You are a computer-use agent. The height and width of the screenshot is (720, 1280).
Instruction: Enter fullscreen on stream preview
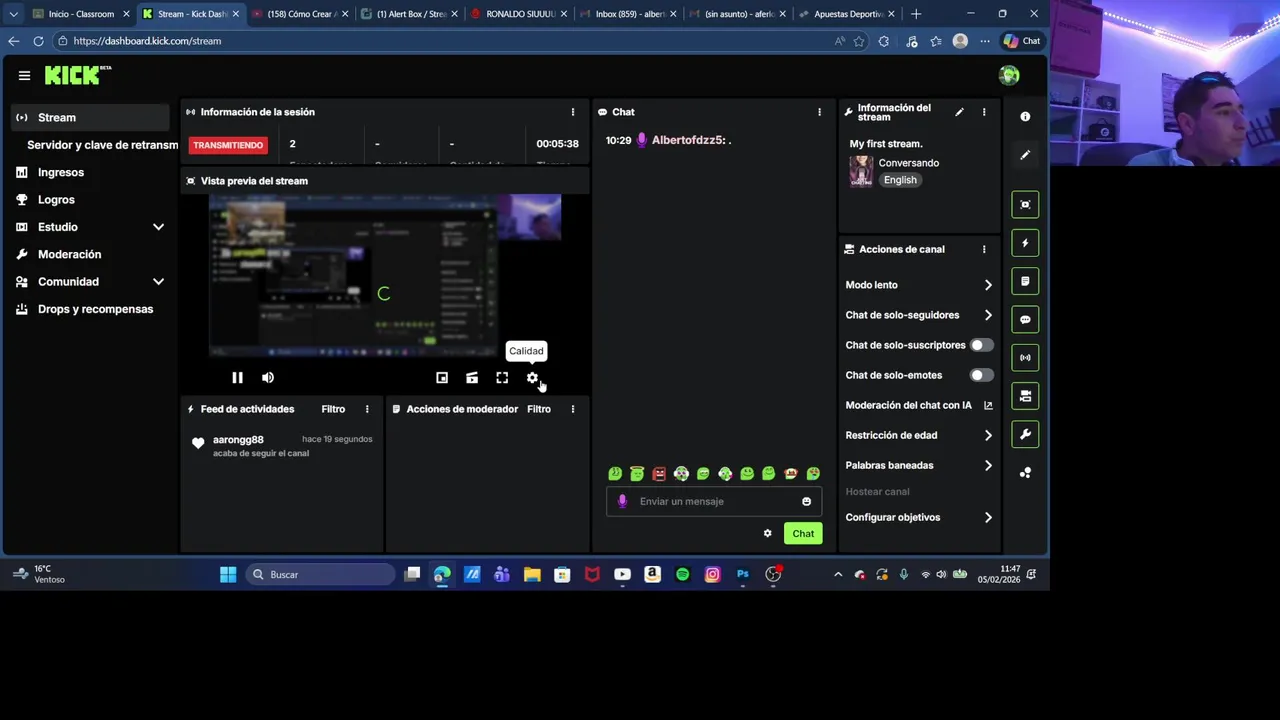[x=502, y=378]
